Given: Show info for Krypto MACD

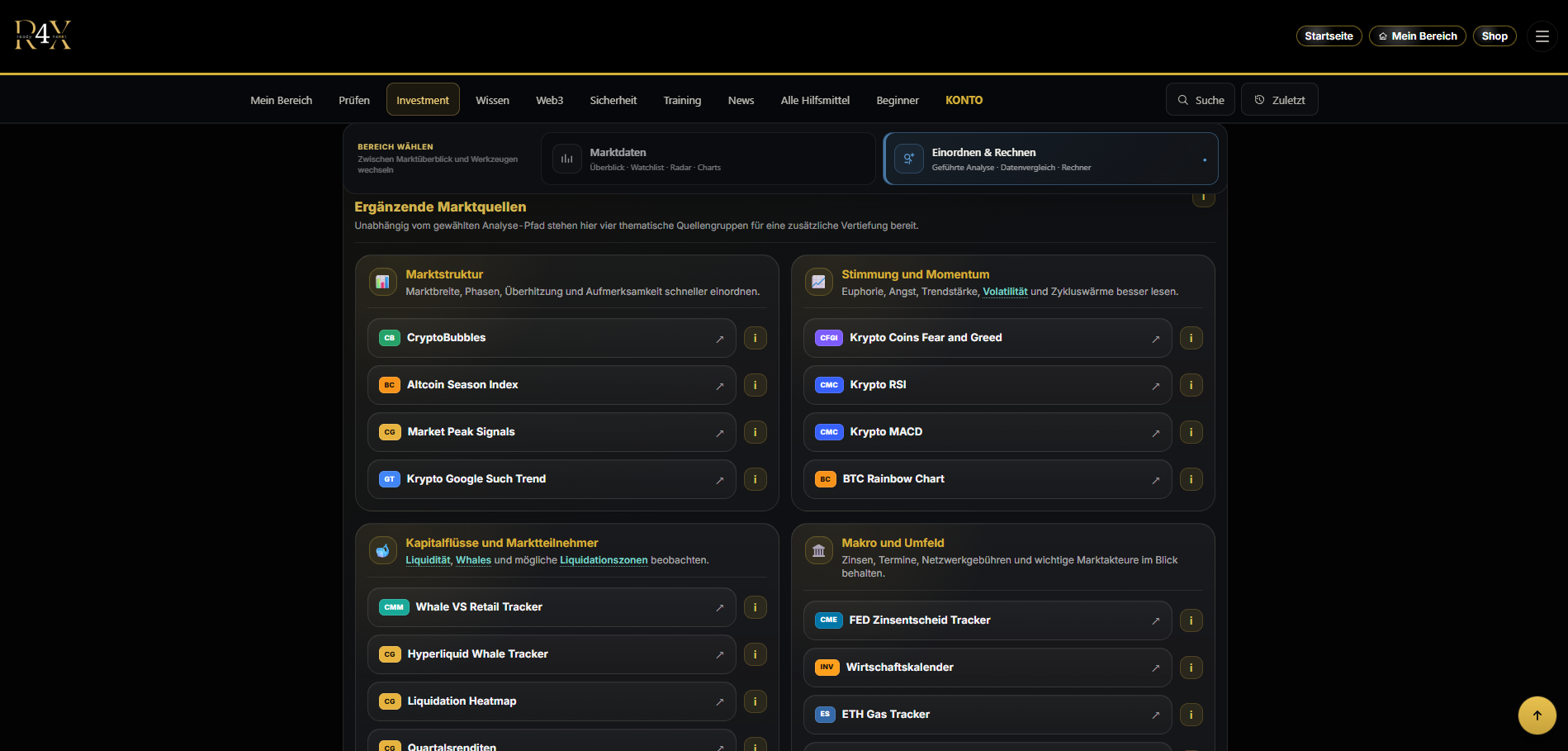Looking at the screenshot, I should tap(1191, 432).
